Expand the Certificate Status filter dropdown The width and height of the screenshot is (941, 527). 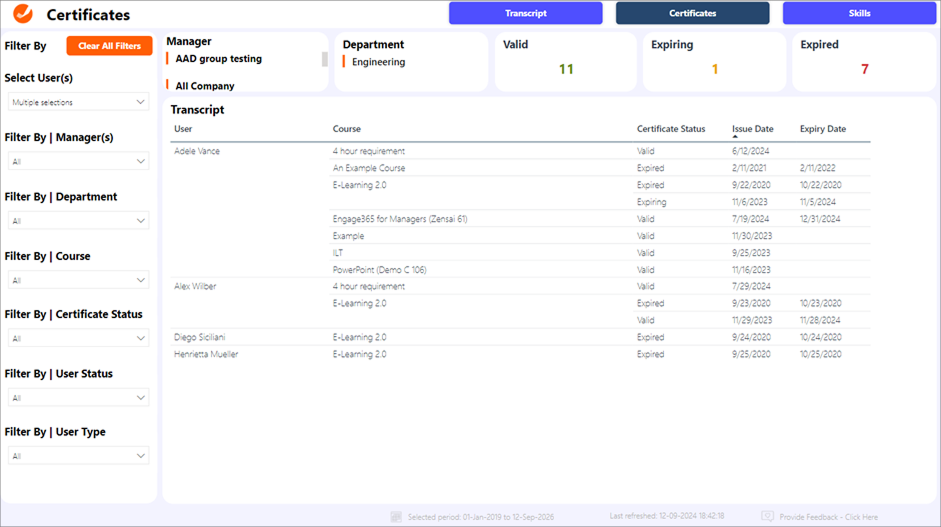pyautogui.click(x=78, y=338)
